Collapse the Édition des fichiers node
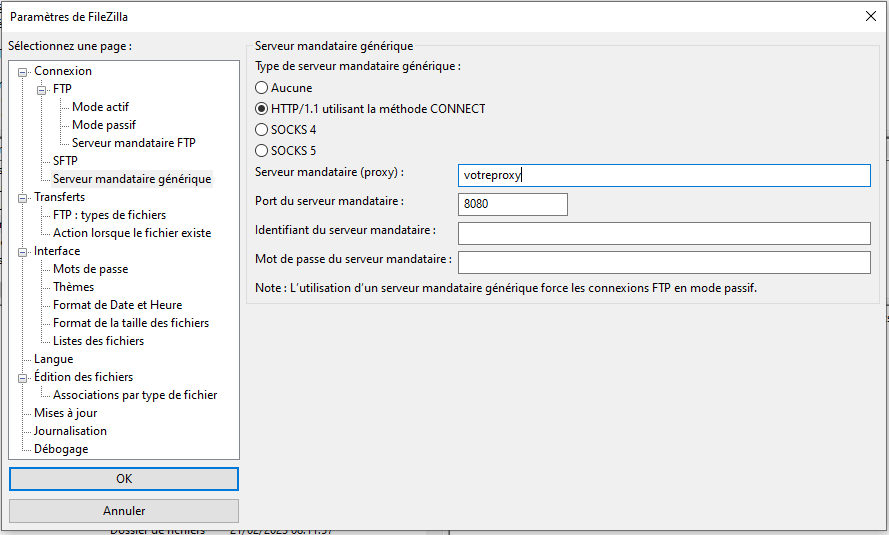This screenshot has width=889, height=535. coord(24,378)
